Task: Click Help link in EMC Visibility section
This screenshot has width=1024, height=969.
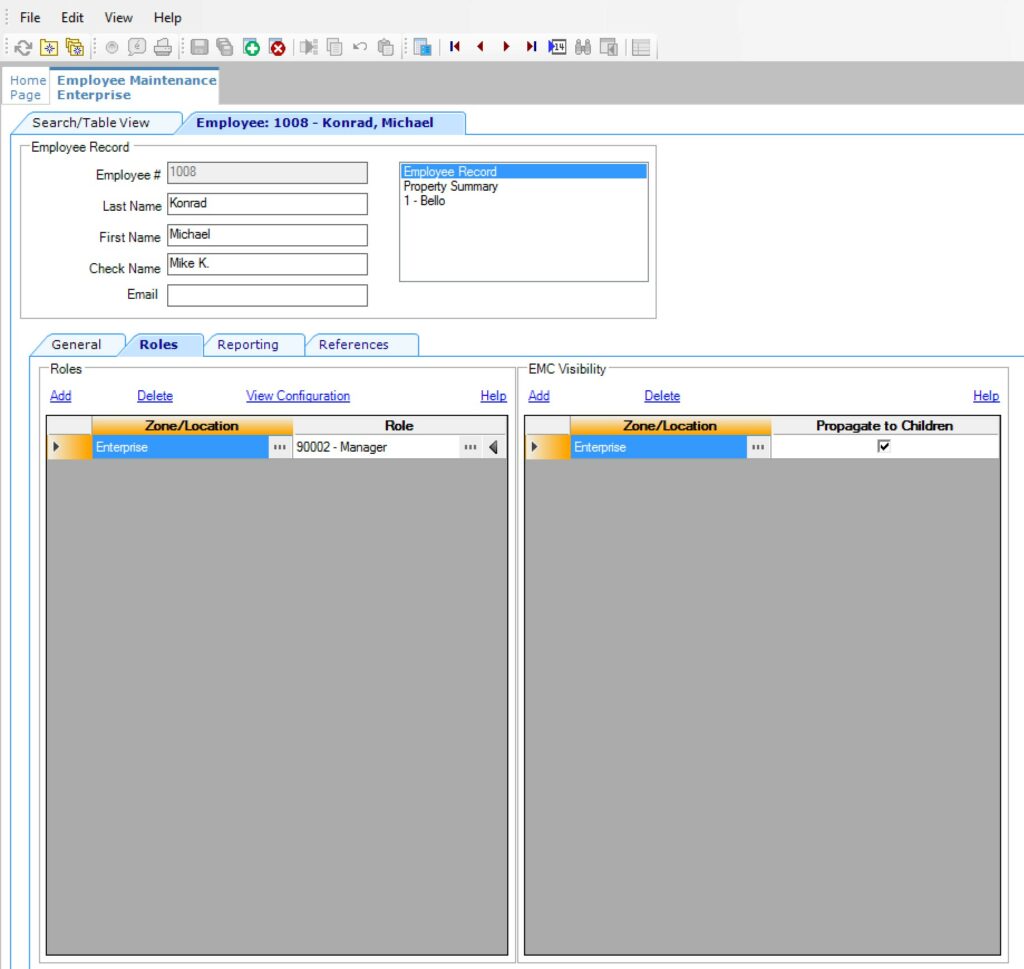Action: coord(985,396)
